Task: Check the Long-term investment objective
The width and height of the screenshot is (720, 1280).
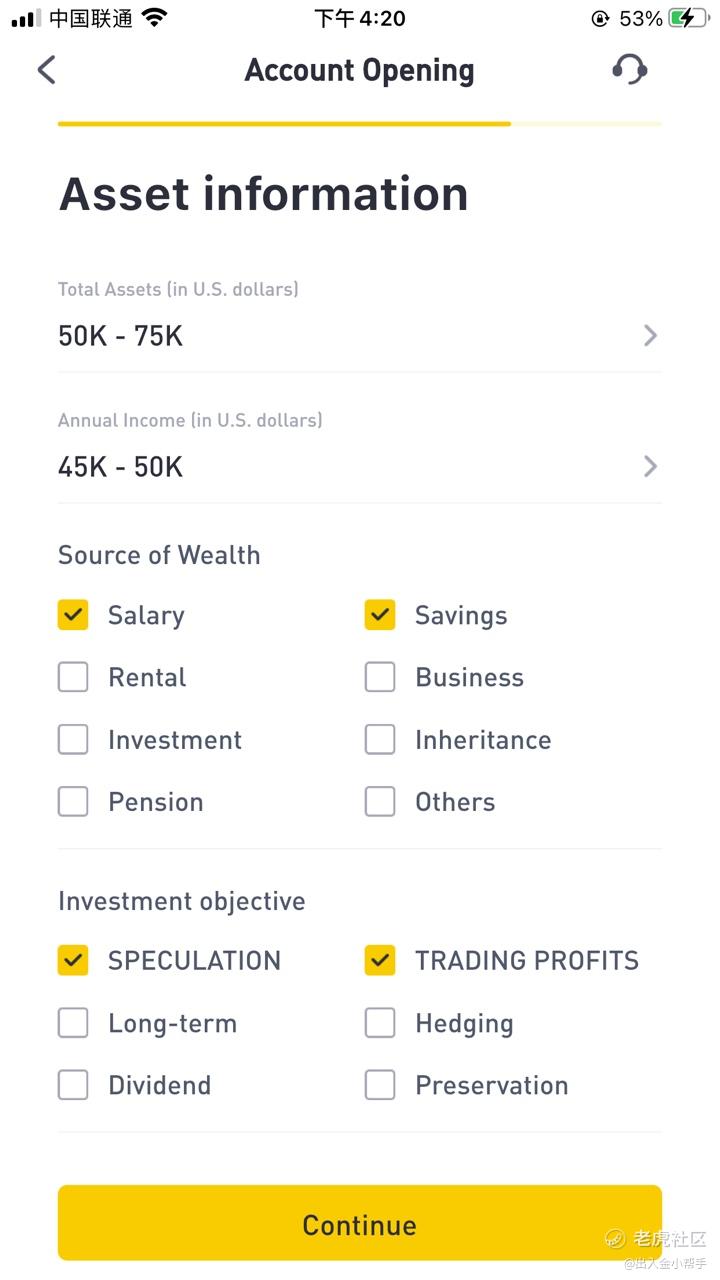Action: tap(73, 1023)
